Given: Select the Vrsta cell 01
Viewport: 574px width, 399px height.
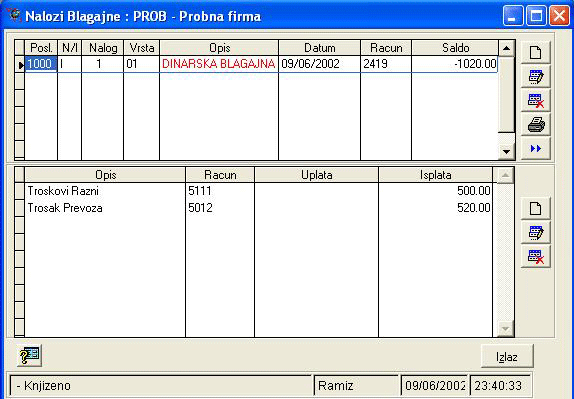Looking at the screenshot, I should 142,64.
